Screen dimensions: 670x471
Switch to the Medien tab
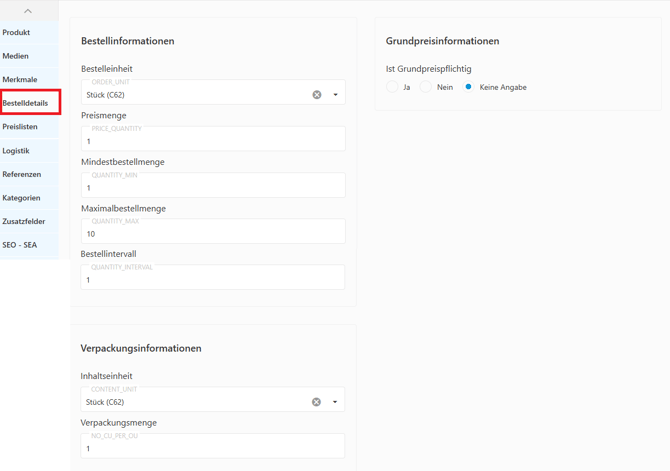coord(16,56)
